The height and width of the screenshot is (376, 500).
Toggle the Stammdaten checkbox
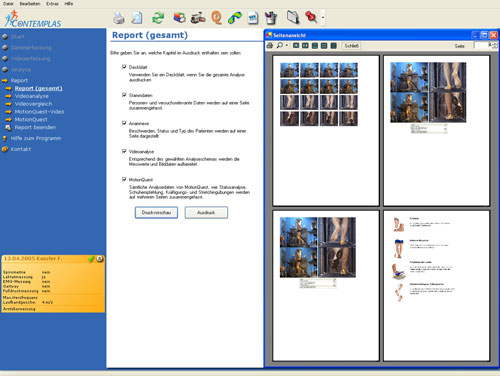124,95
